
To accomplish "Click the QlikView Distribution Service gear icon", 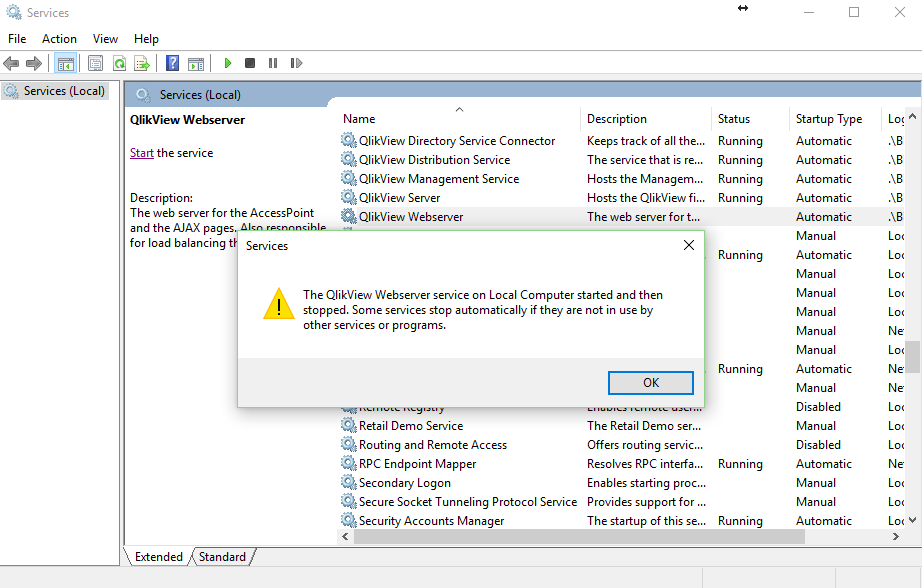I will (x=349, y=159).
